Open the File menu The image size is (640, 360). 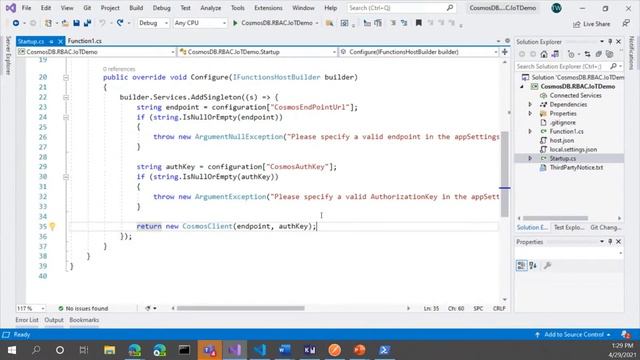pyautogui.click(x=26, y=8)
